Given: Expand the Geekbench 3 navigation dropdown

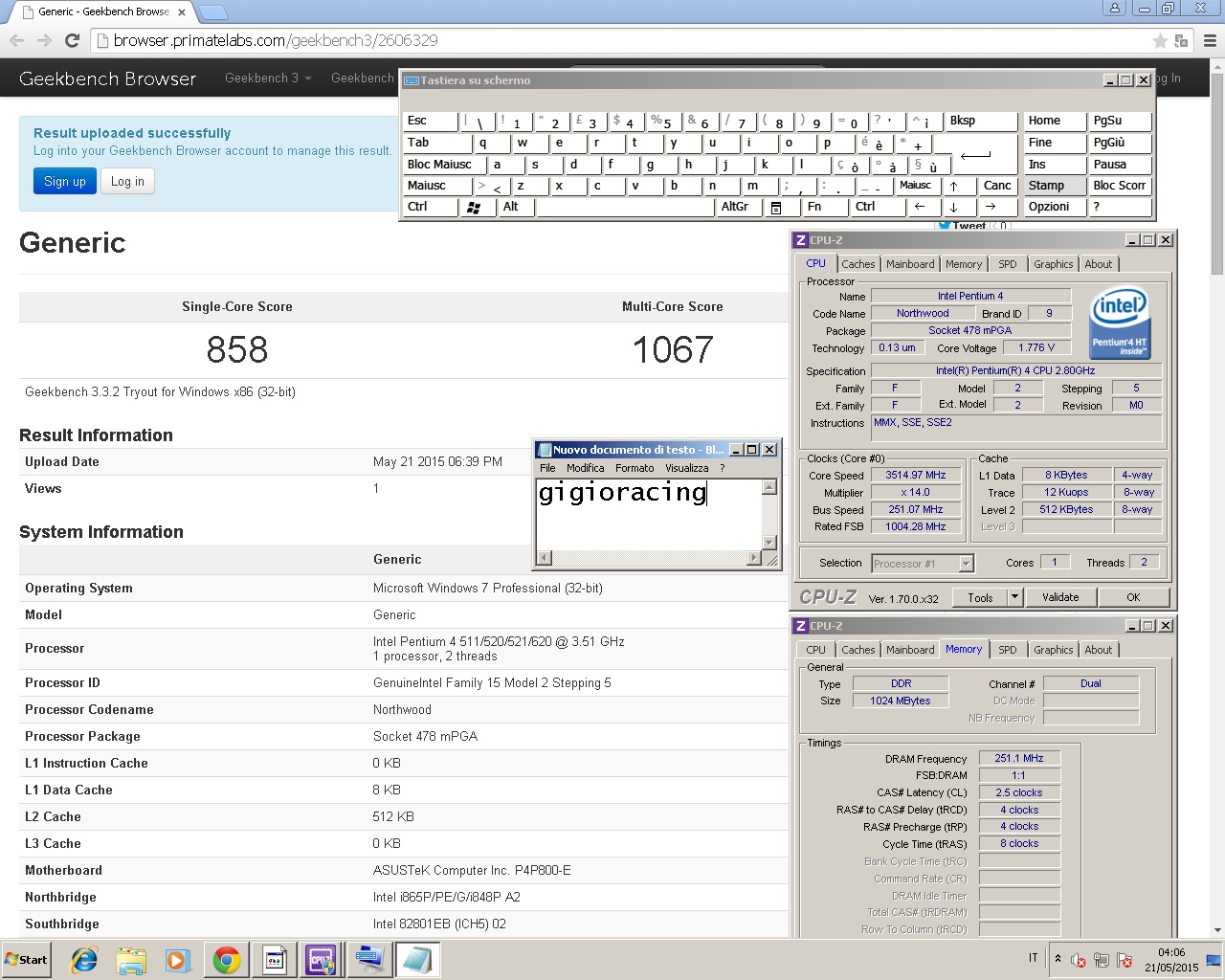Looking at the screenshot, I should click(268, 78).
